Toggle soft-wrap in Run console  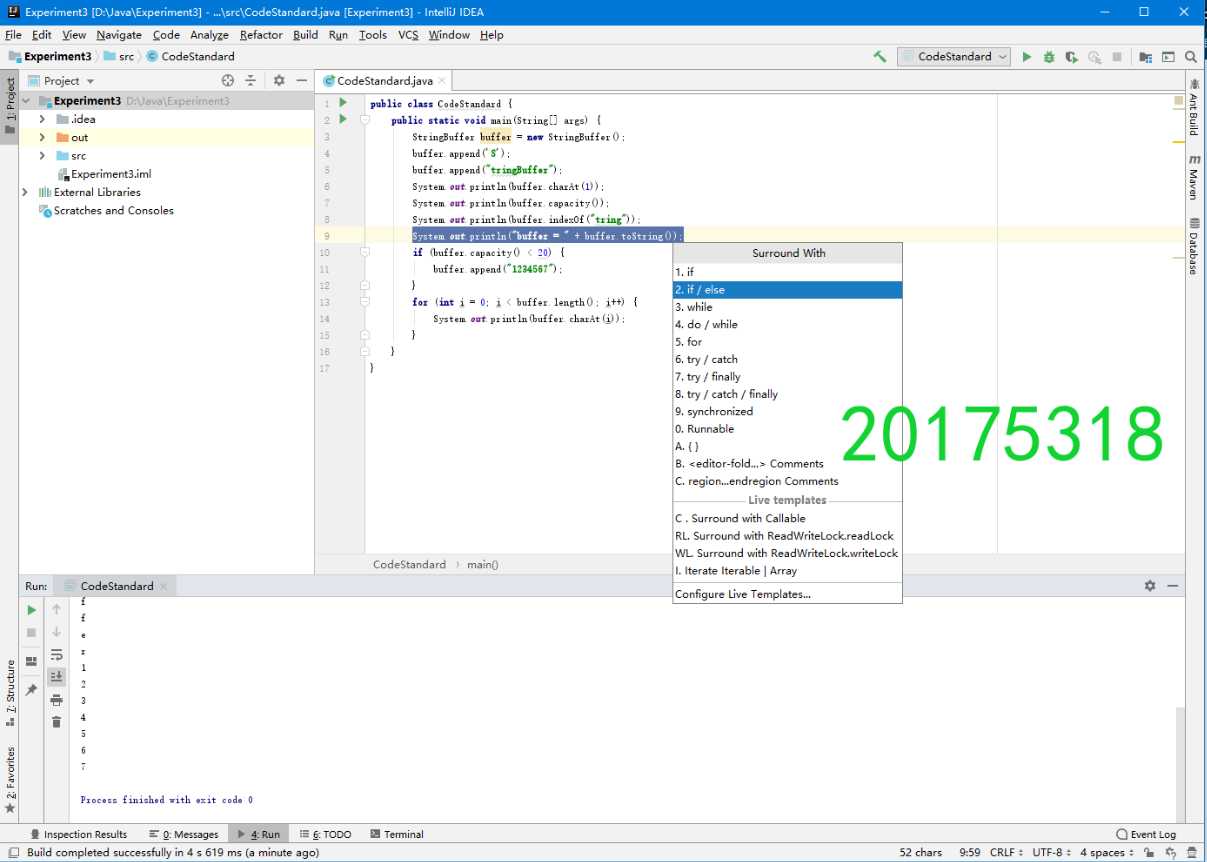(x=57, y=655)
